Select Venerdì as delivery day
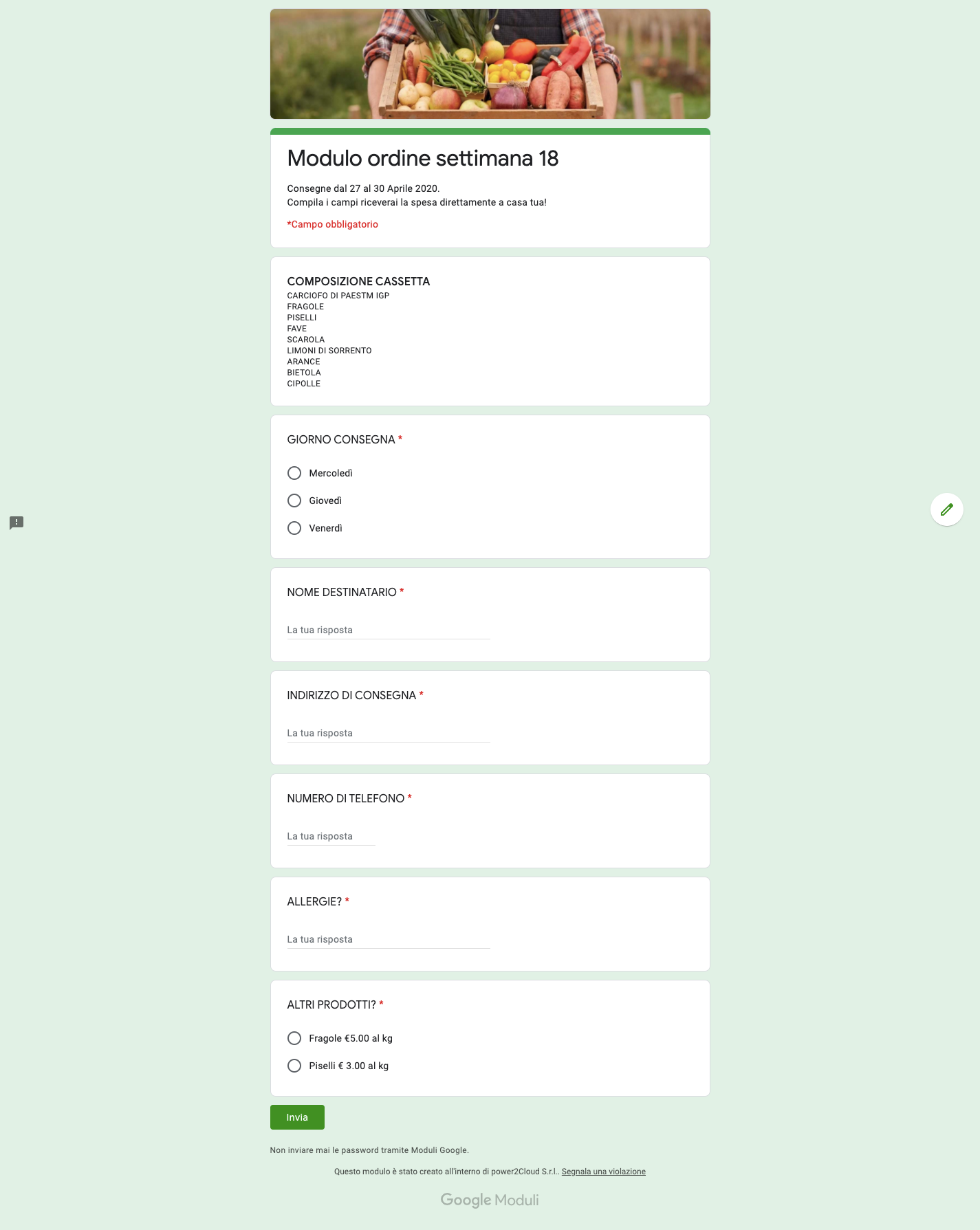 (x=294, y=528)
